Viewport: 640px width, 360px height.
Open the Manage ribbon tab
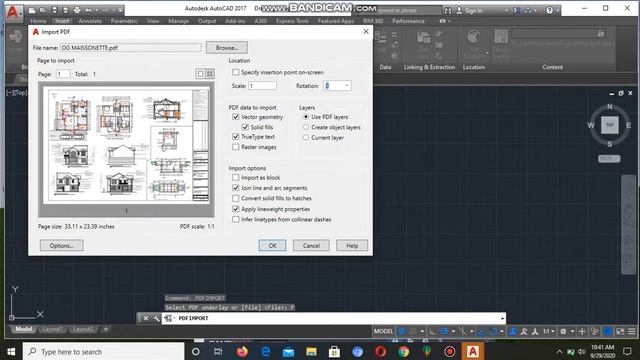click(178, 21)
